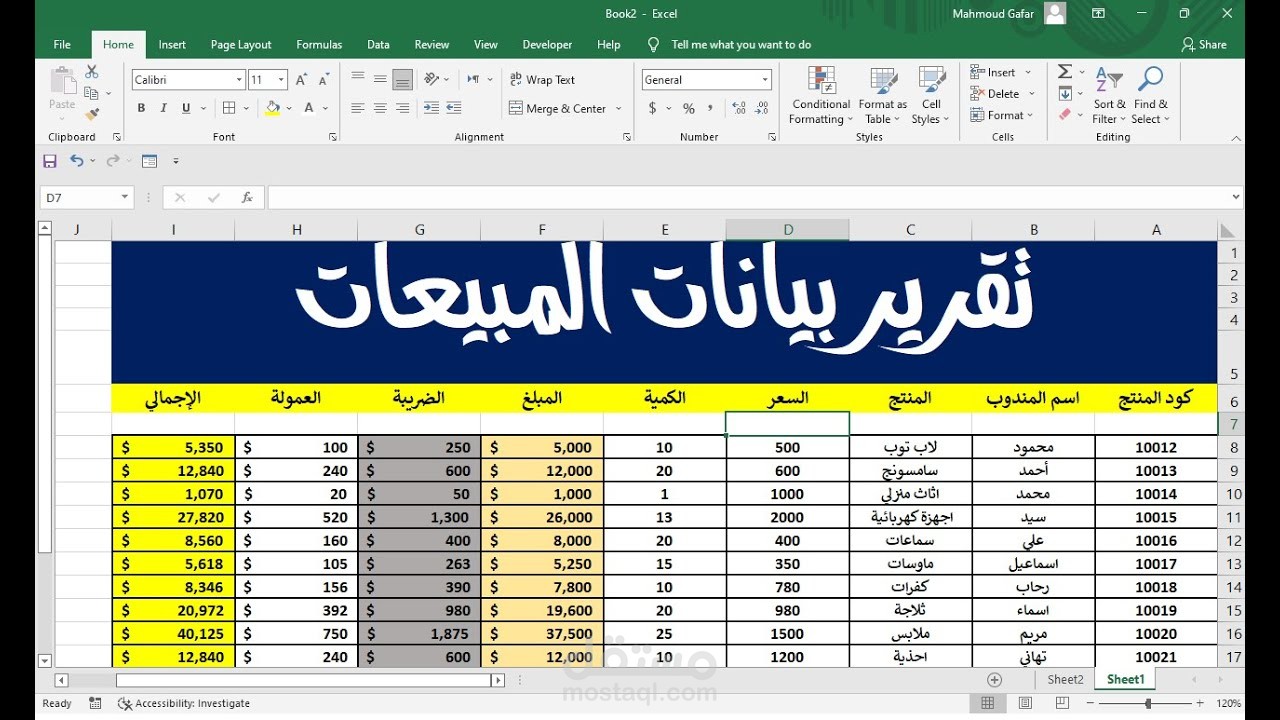Image resolution: width=1280 pixels, height=720 pixels.
Task: Click the Select All corner triangle
Action: point(1229,231)
